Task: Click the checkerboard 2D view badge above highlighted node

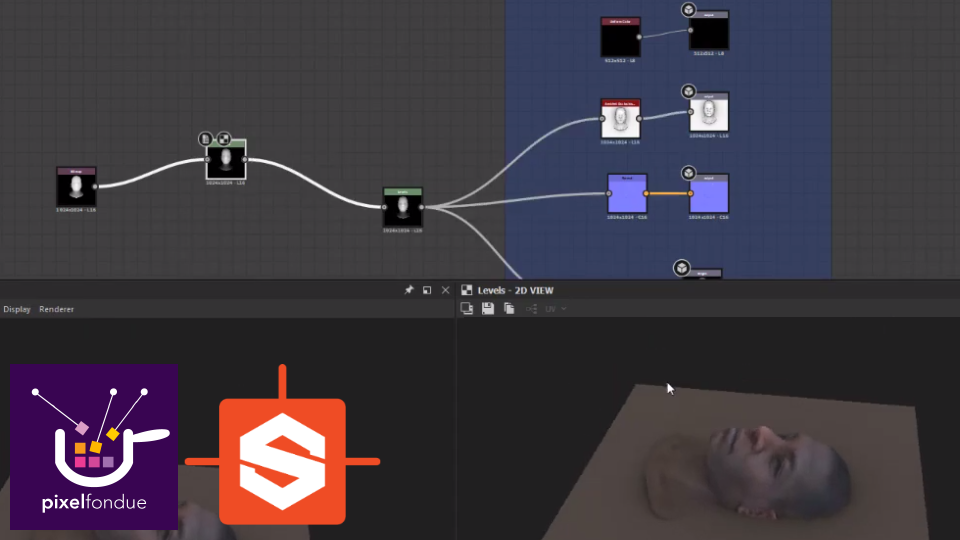Action: click(x=223, y=139)
